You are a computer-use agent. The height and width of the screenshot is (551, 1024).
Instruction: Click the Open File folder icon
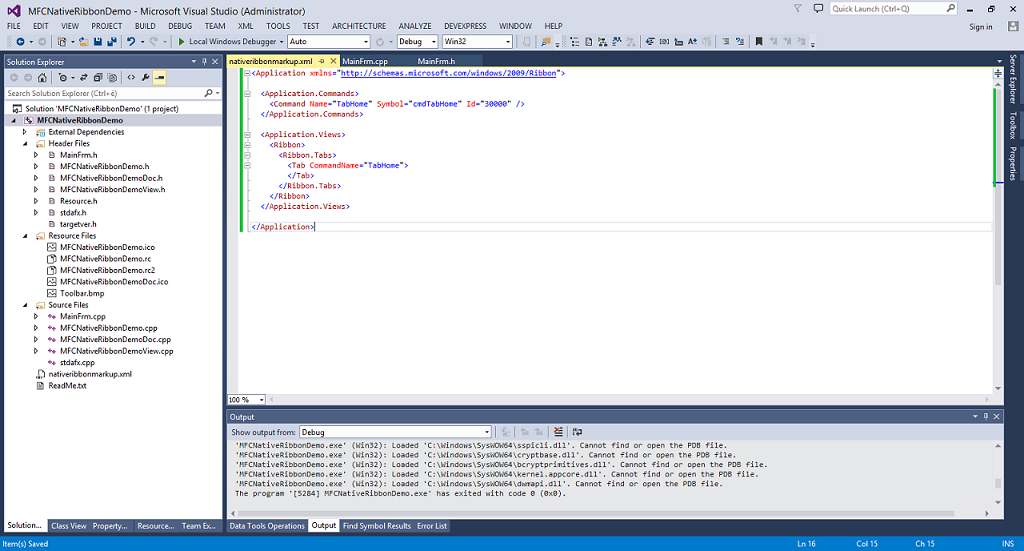84,42
